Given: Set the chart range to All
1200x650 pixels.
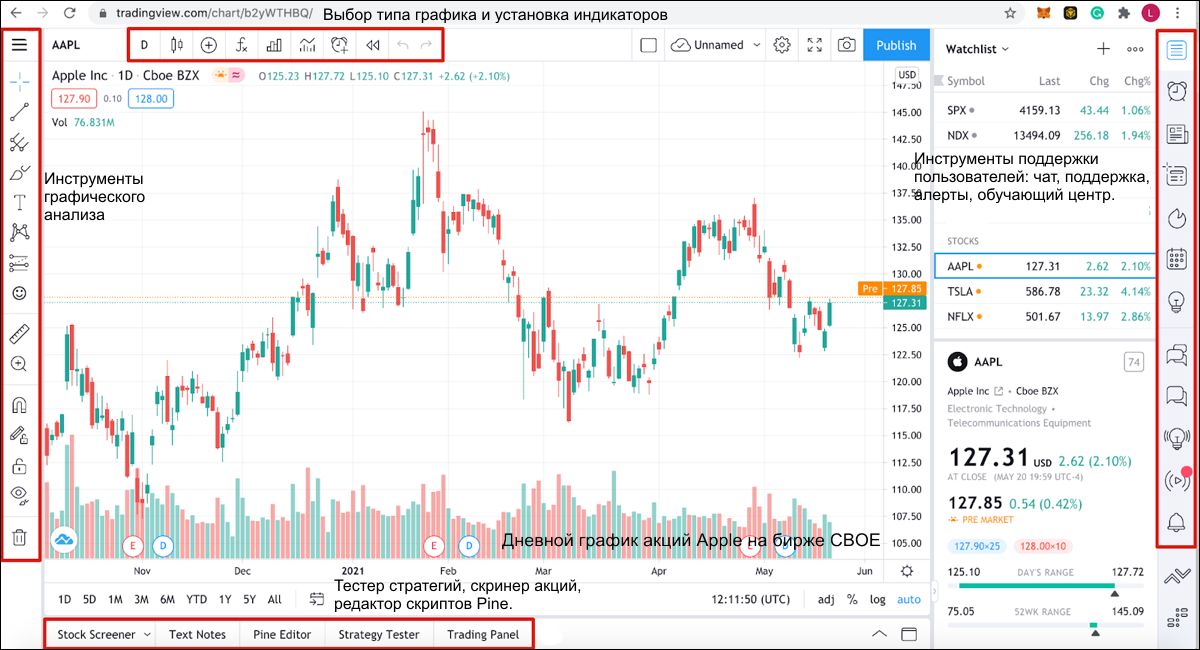Looking at the screenshot, I should [274, 599].
